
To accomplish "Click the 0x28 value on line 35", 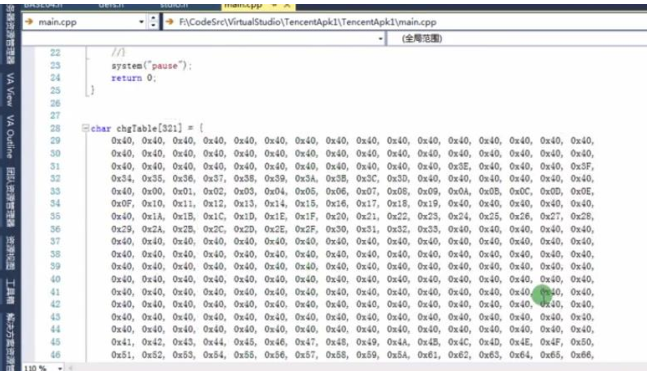I will tap(582, 216).
